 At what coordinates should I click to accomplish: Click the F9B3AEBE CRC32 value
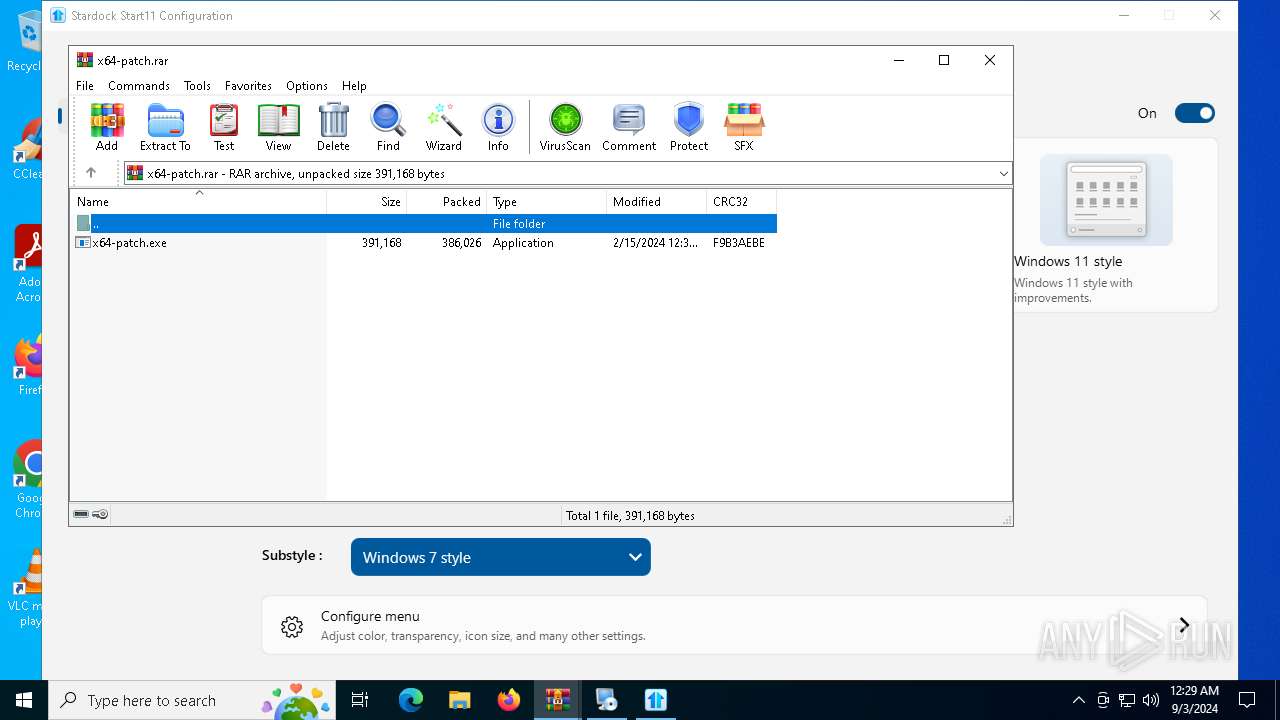[739, 243]
